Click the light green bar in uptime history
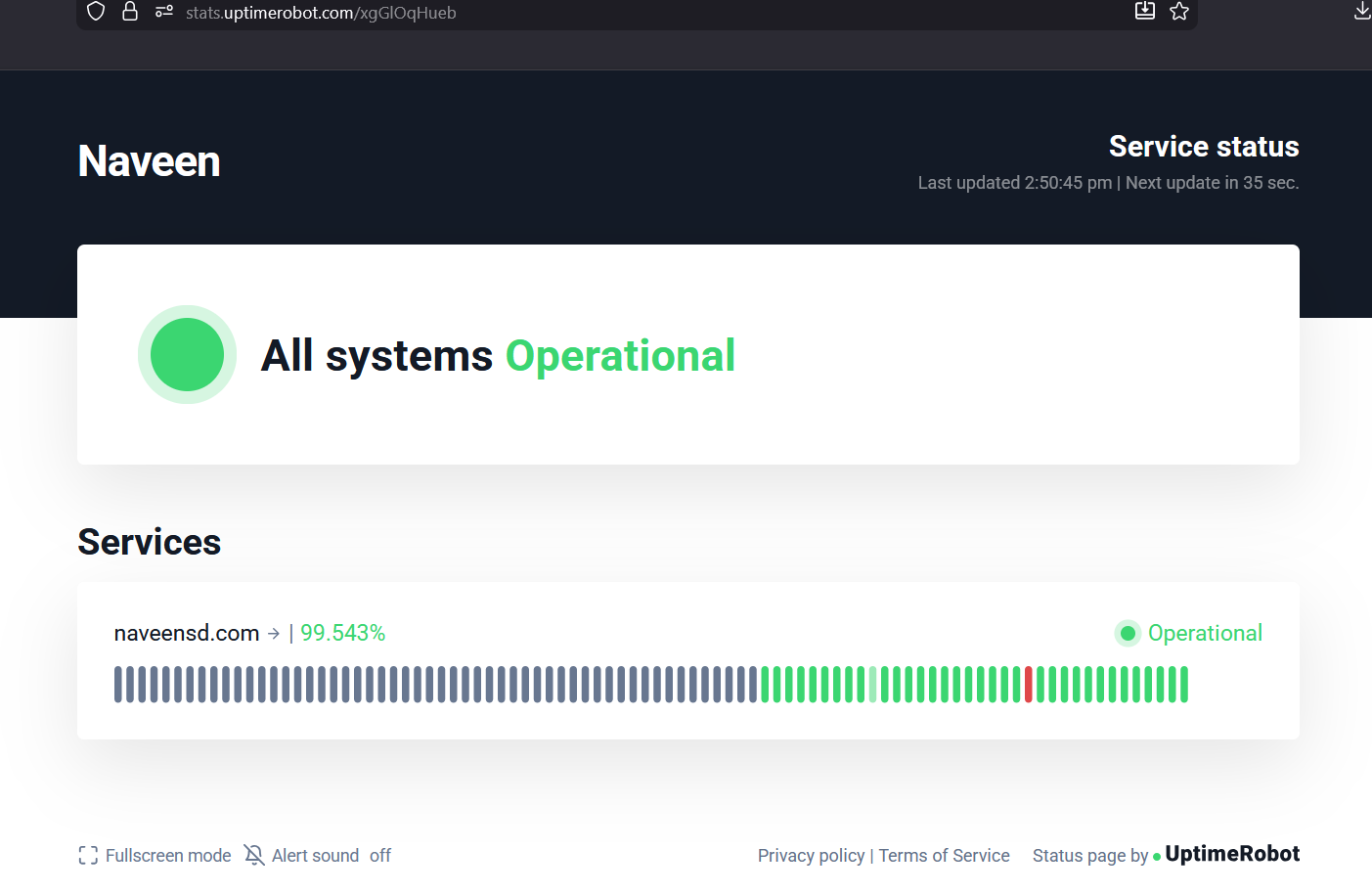Image resolution: width=1372 pixels, height=893 pixels. (x=873, y=685)
